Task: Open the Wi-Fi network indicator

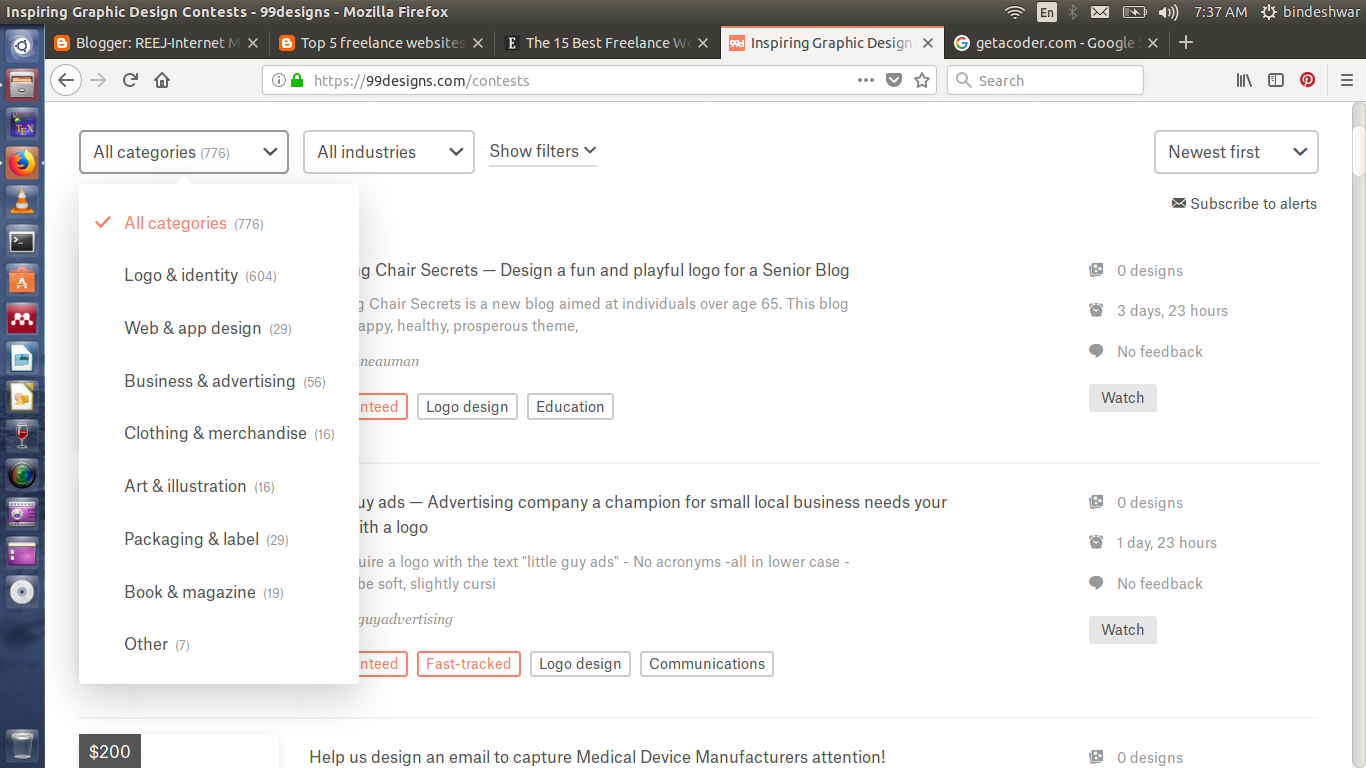Action: pyautogui.click(x=1015, y=12)
